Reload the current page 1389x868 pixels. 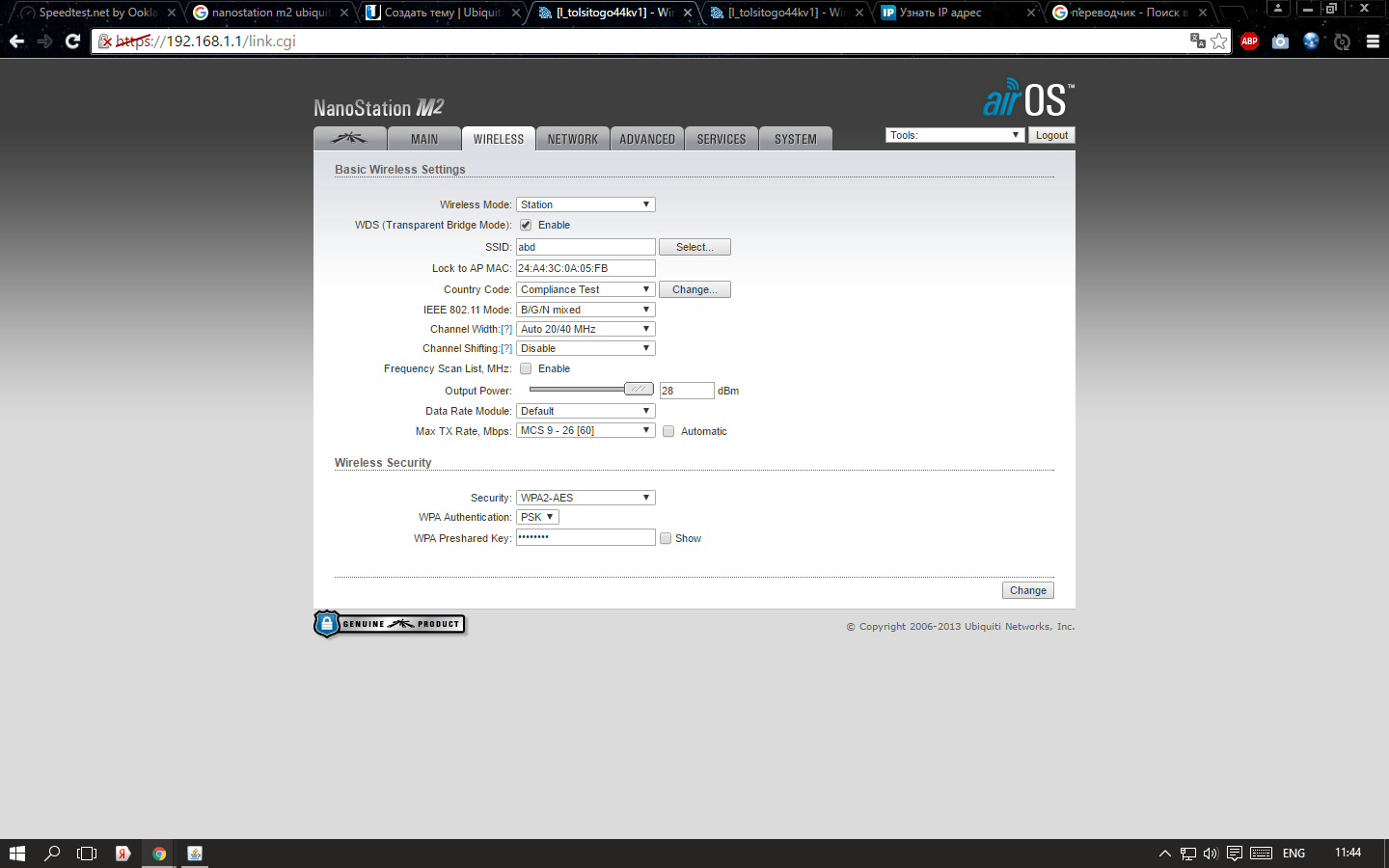[x=72, y=41]
